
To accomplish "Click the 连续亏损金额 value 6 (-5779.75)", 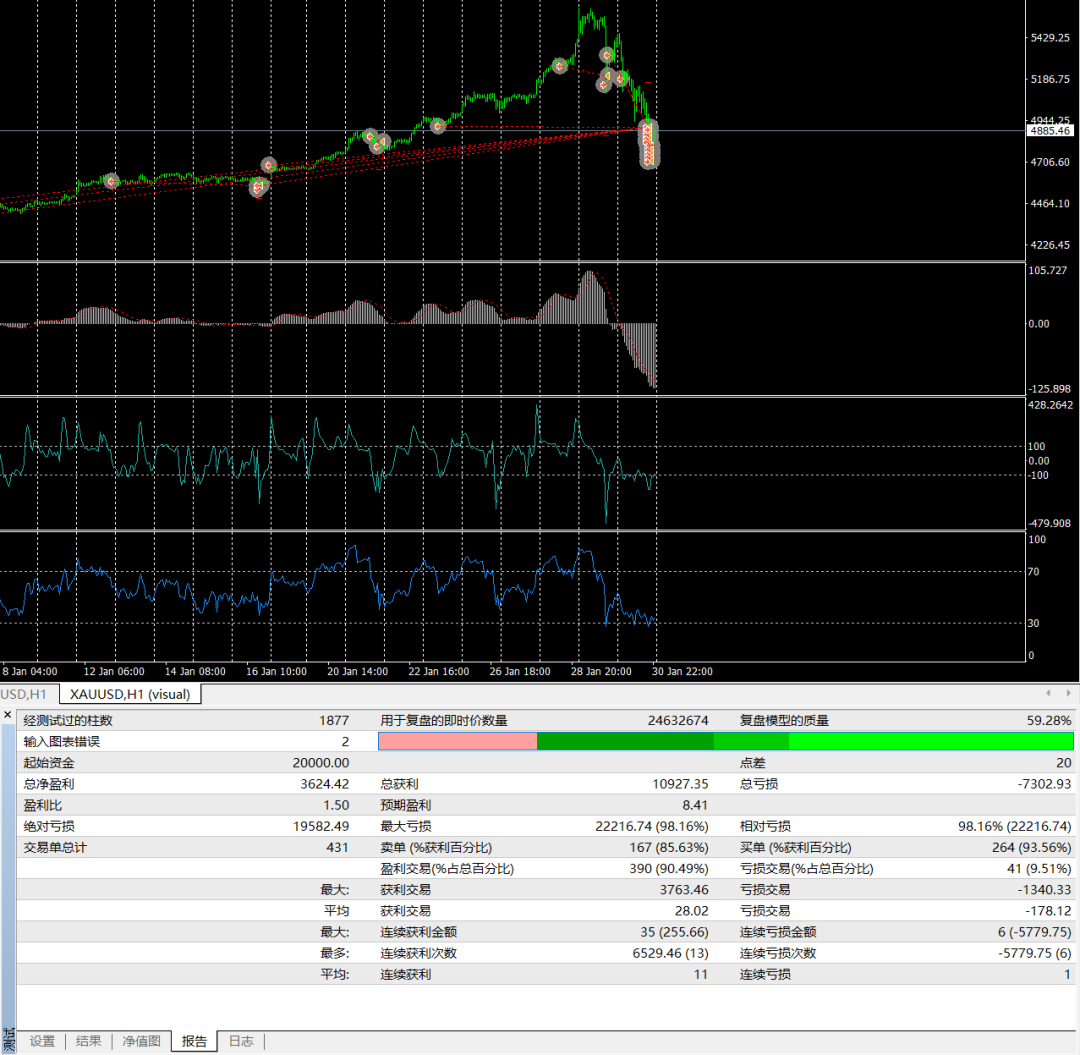I will click(1035, 932).
